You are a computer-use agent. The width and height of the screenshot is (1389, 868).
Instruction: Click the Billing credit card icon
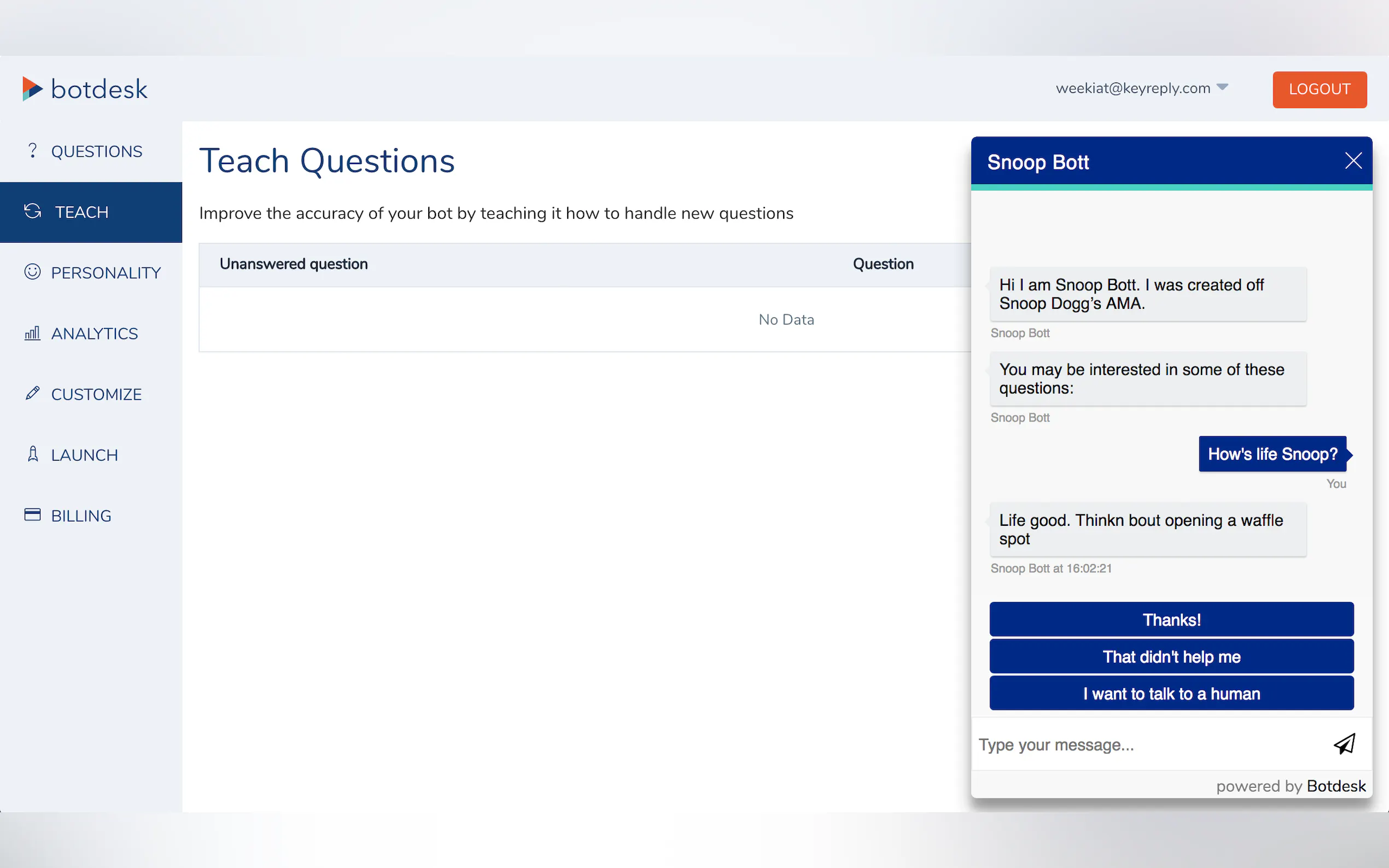click(33, 515)
